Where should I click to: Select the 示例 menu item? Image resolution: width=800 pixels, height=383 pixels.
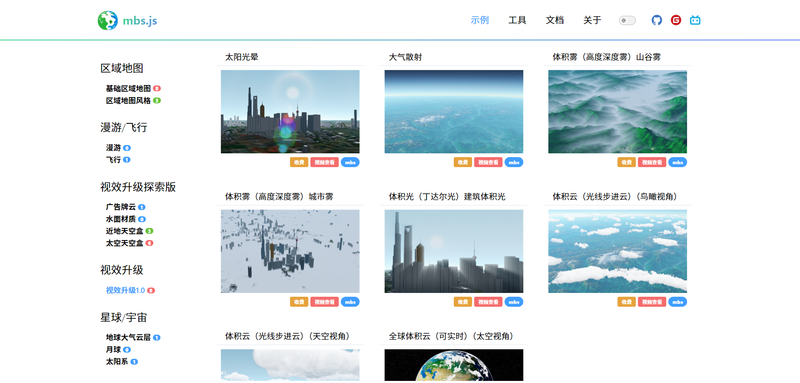point(480,20)
